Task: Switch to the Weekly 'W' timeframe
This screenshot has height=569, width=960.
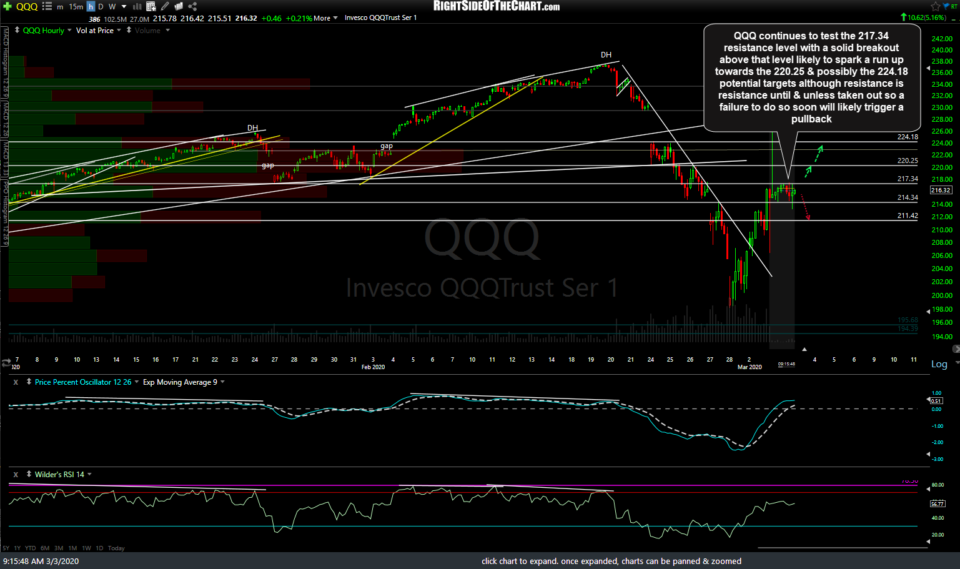Action: [112, 7]
